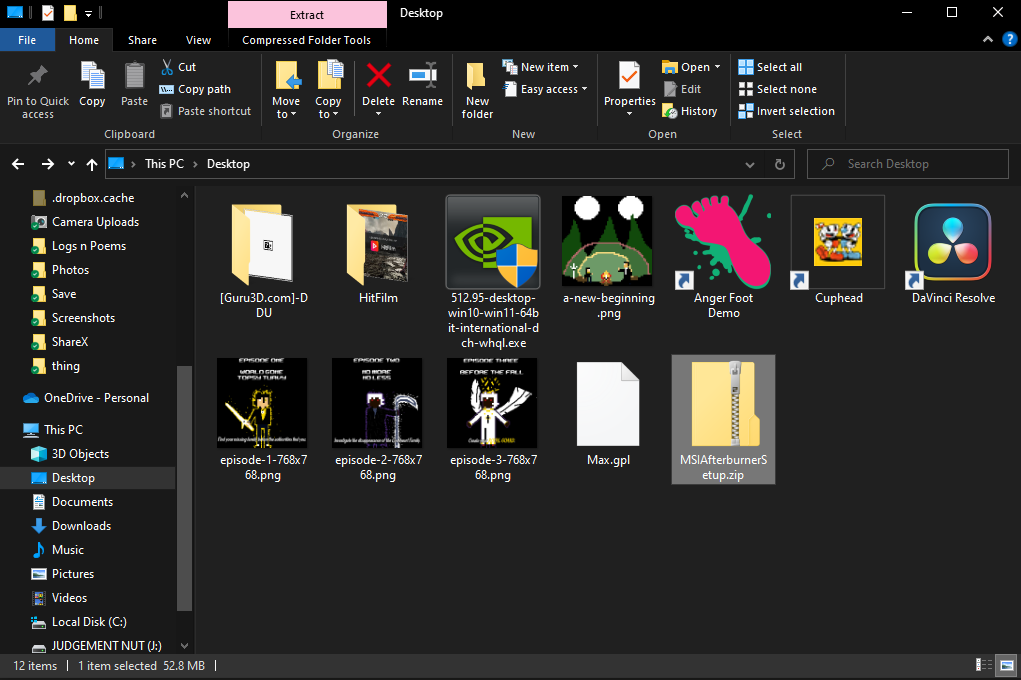Open the Copy to dropdown

coord(328,114)
